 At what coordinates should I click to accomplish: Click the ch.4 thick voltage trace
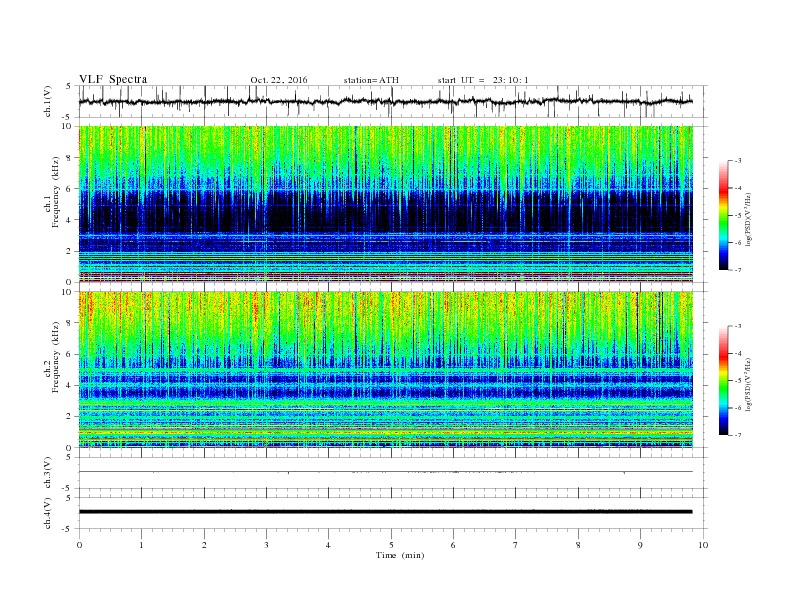click(385, 512)
